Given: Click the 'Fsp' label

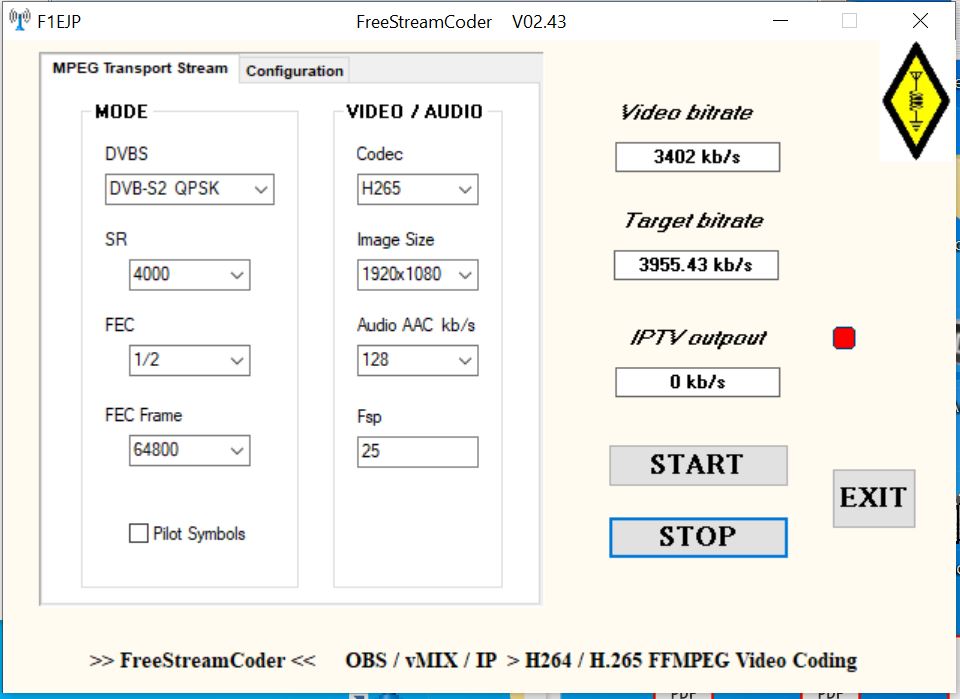Looking at the screenshot, I should pos(369,417).
